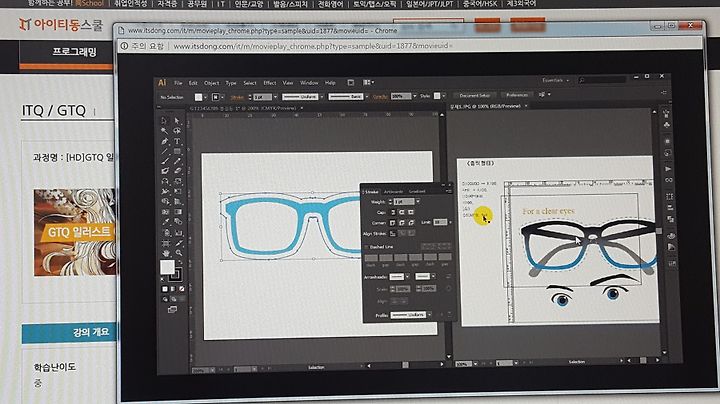Open the start Arrowheads dropdown
Screen dimensions: 720x404
click(407, 276)
